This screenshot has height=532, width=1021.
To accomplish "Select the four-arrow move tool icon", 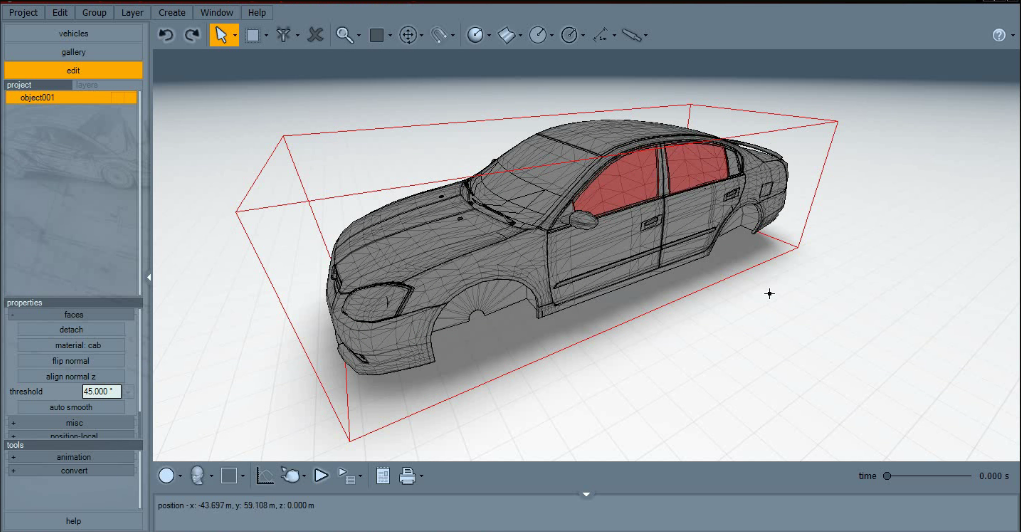I will click(x=408, y=35).
